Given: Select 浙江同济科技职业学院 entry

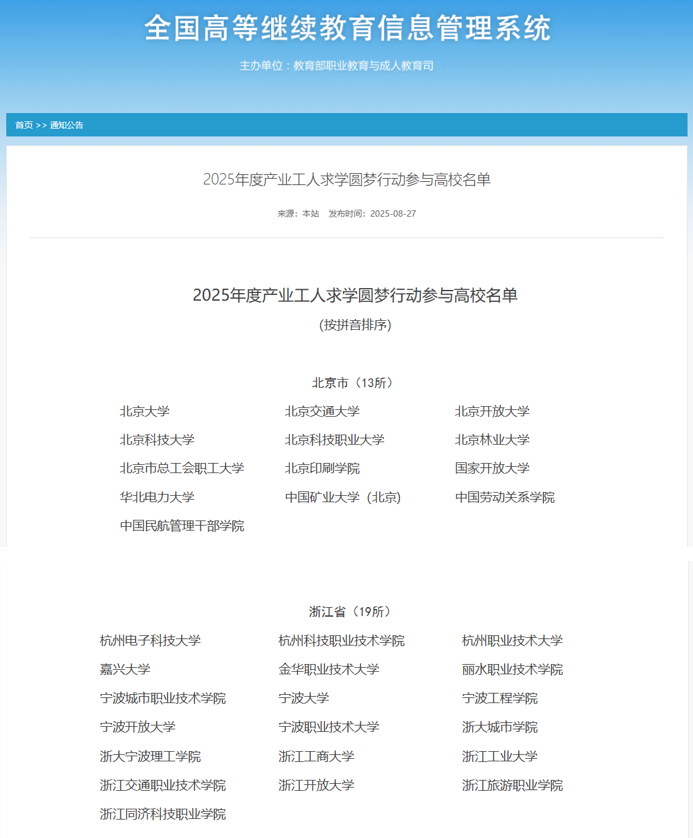Looking at the screenshot, I should pyautogui.click(x=163, y=814).
